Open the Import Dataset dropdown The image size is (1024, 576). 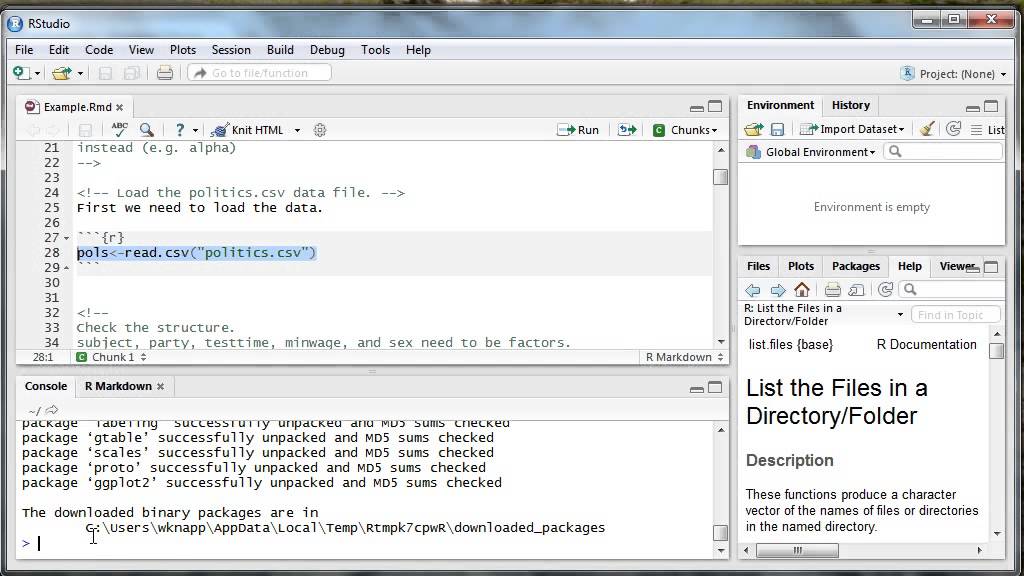(852, 129)
